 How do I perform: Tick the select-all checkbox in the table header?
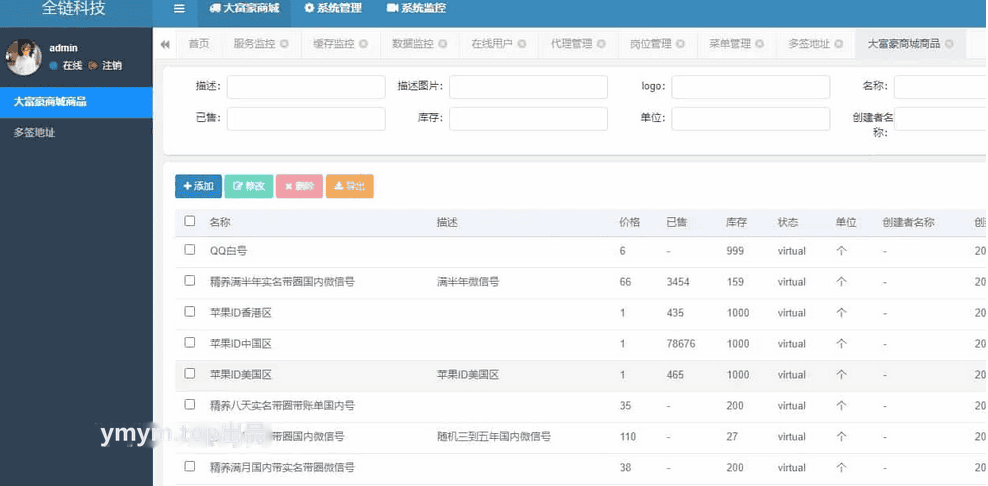pyautogui.click(x=190, y=221)
